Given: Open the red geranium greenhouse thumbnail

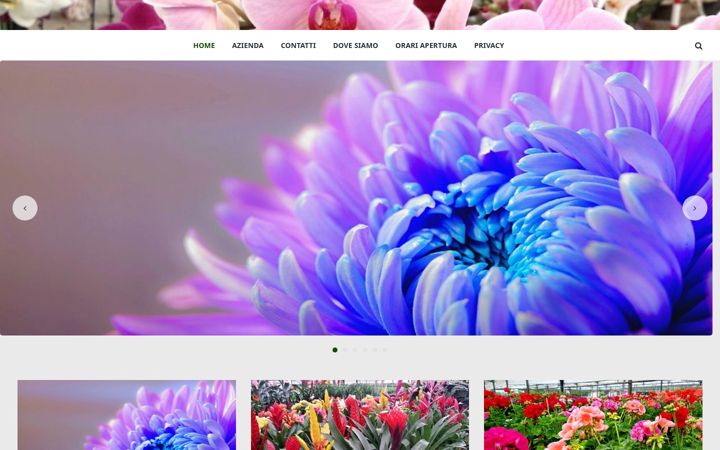Looking at the screenshot, I should coord(593,415).
